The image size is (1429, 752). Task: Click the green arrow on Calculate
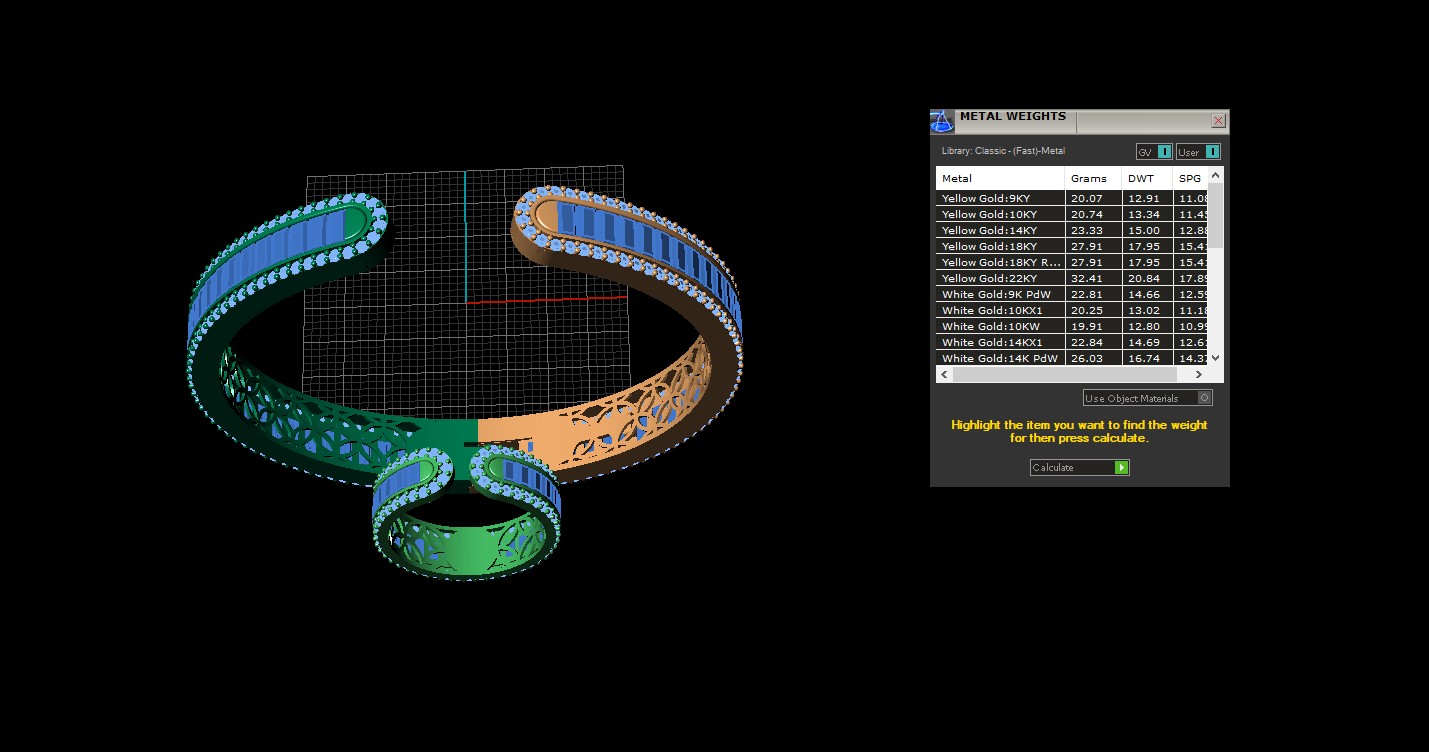pos(1122,467)
